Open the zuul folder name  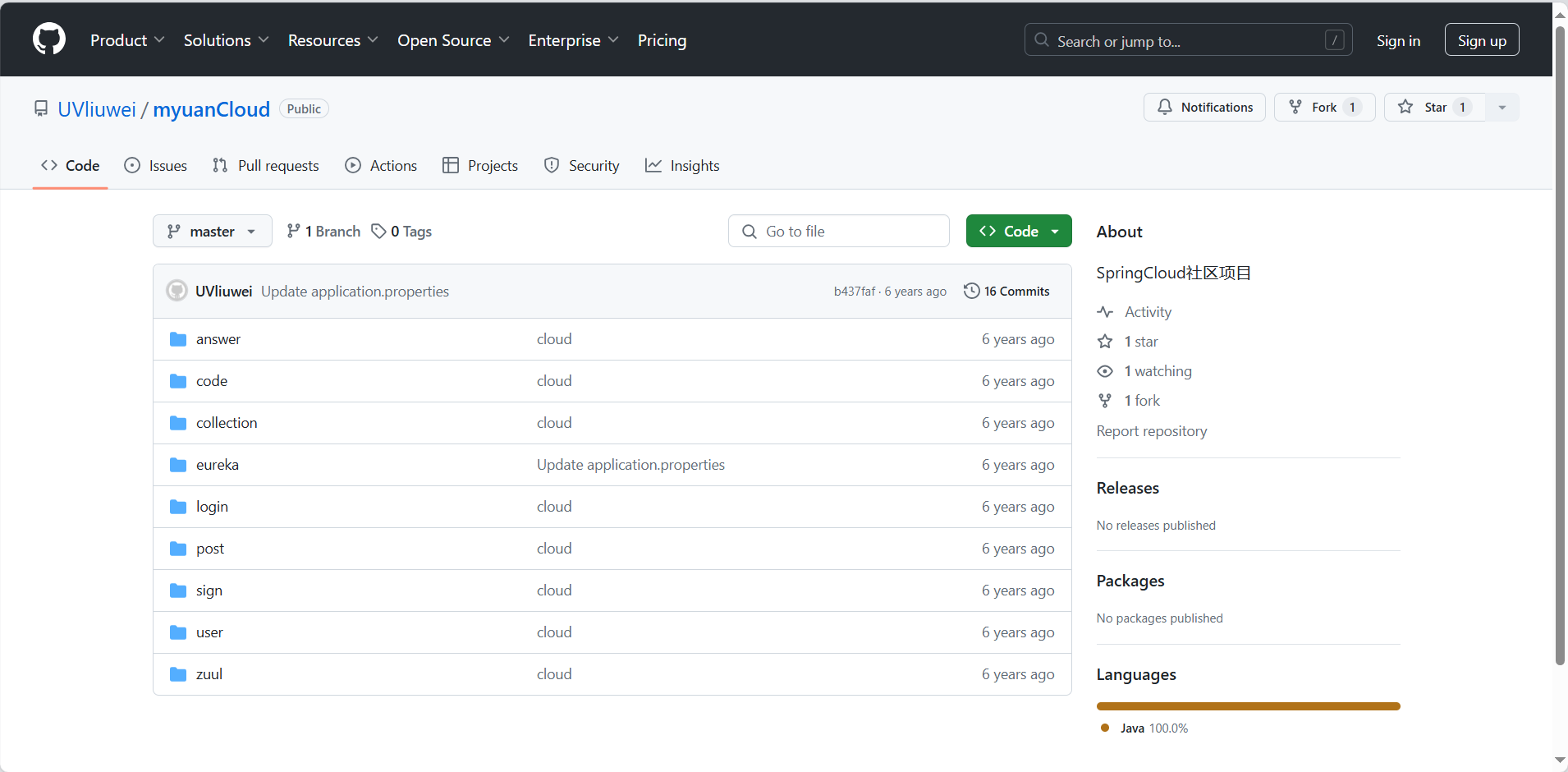point(209,674)
